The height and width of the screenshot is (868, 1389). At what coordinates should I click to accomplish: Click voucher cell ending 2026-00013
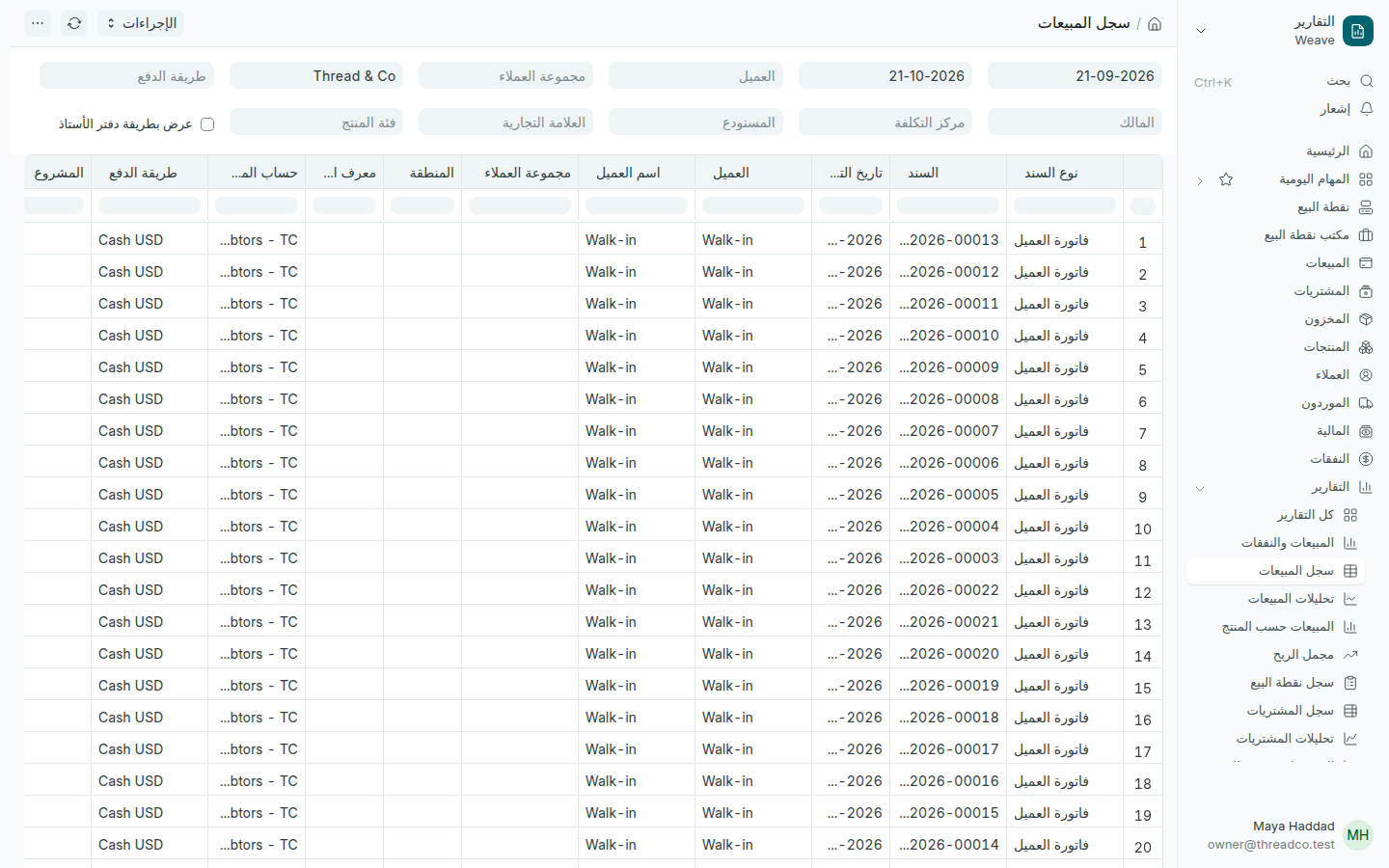[x=948, y=240]
